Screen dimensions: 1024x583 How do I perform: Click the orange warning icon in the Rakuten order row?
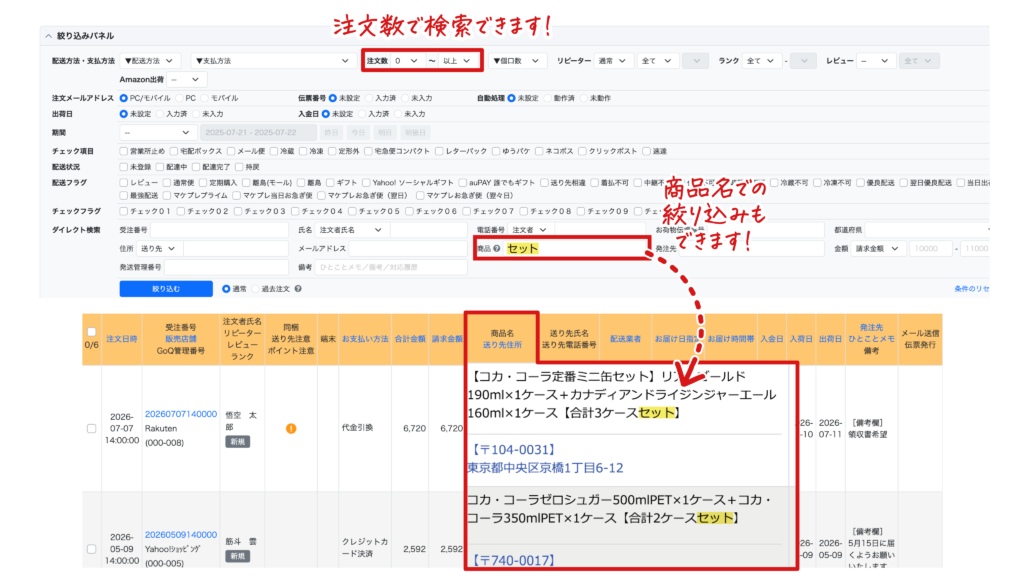point(291,429)
